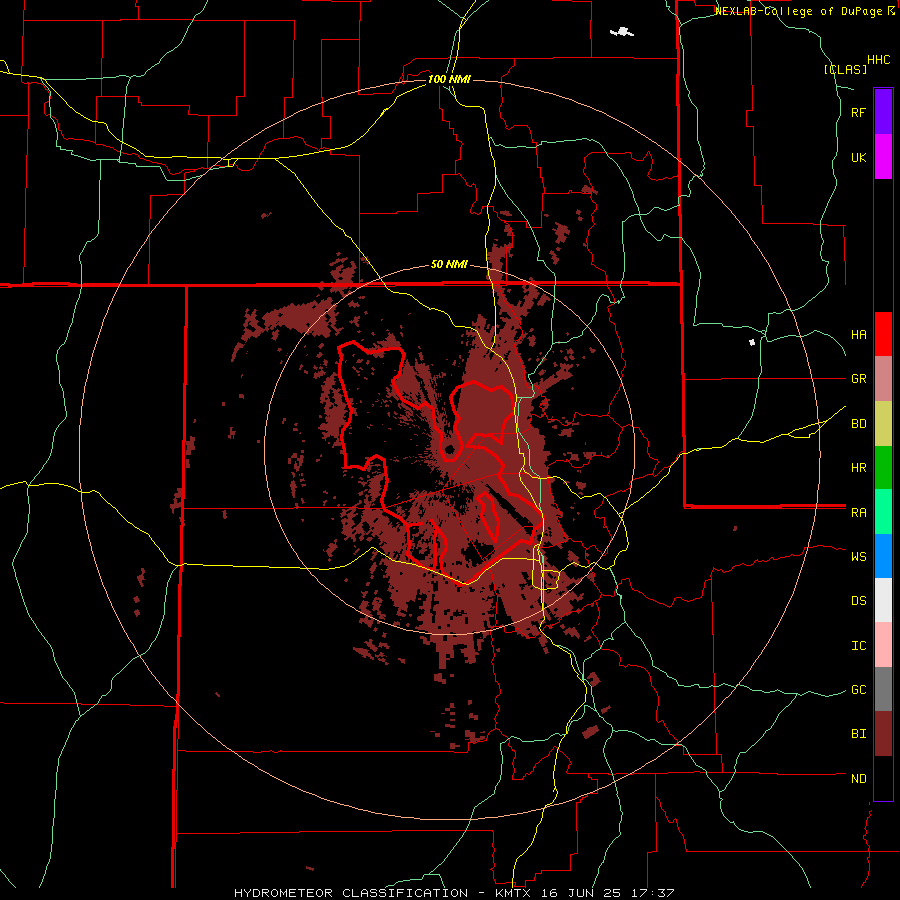Click the Hydrometeor Classification KMTX title caption
Viewport: 900px width, 900px height.
pos(454,893)
